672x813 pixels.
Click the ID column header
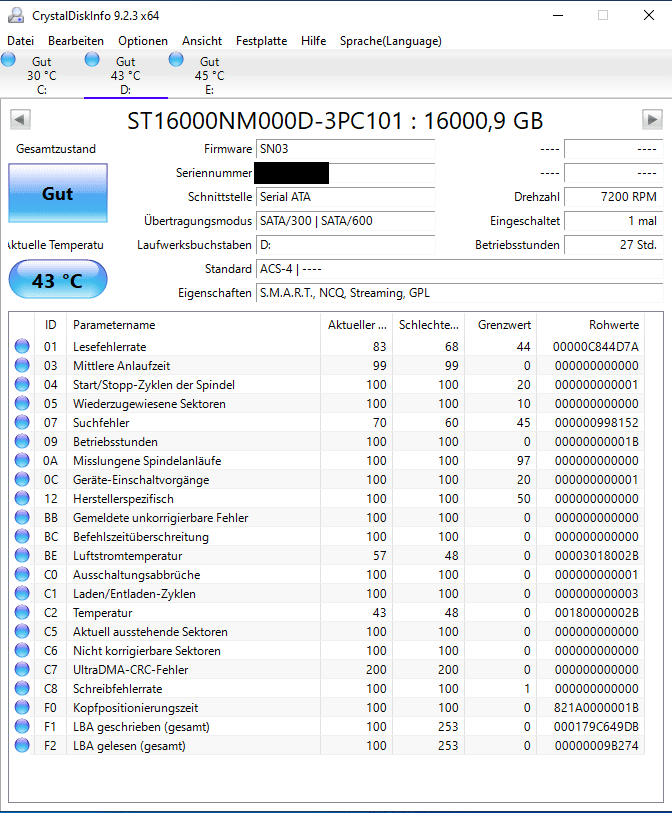(x=50, y=325)
